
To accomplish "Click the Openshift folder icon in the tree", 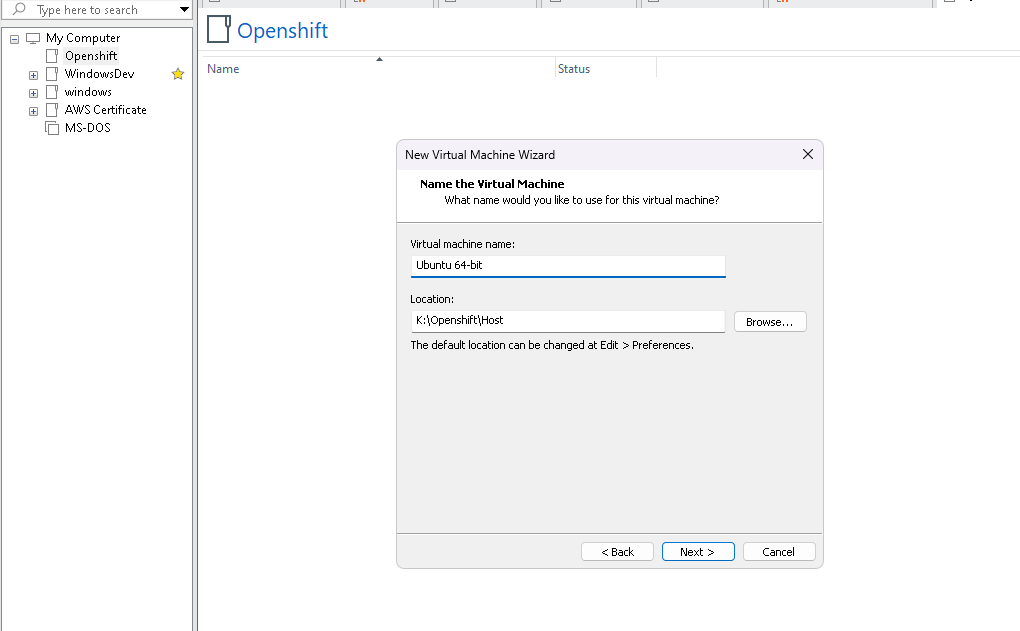I will 52,56.
